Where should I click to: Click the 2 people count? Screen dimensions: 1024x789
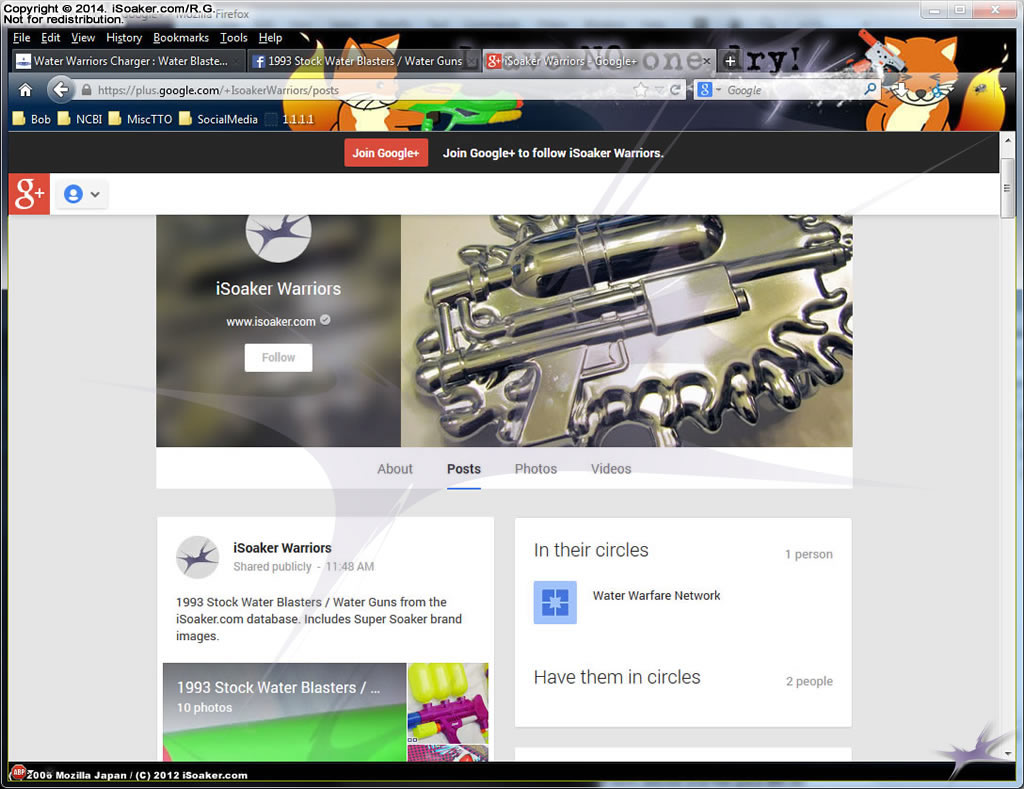[809, 681]
